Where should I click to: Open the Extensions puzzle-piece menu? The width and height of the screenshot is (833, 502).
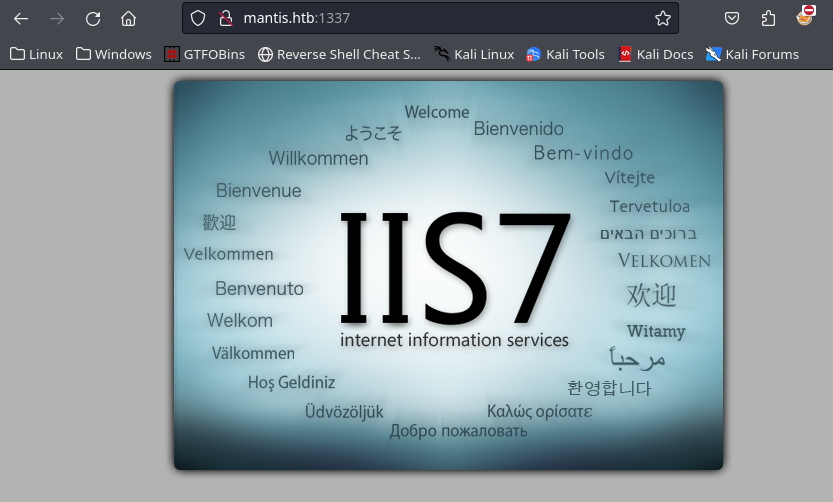click(x=768, y=18)
